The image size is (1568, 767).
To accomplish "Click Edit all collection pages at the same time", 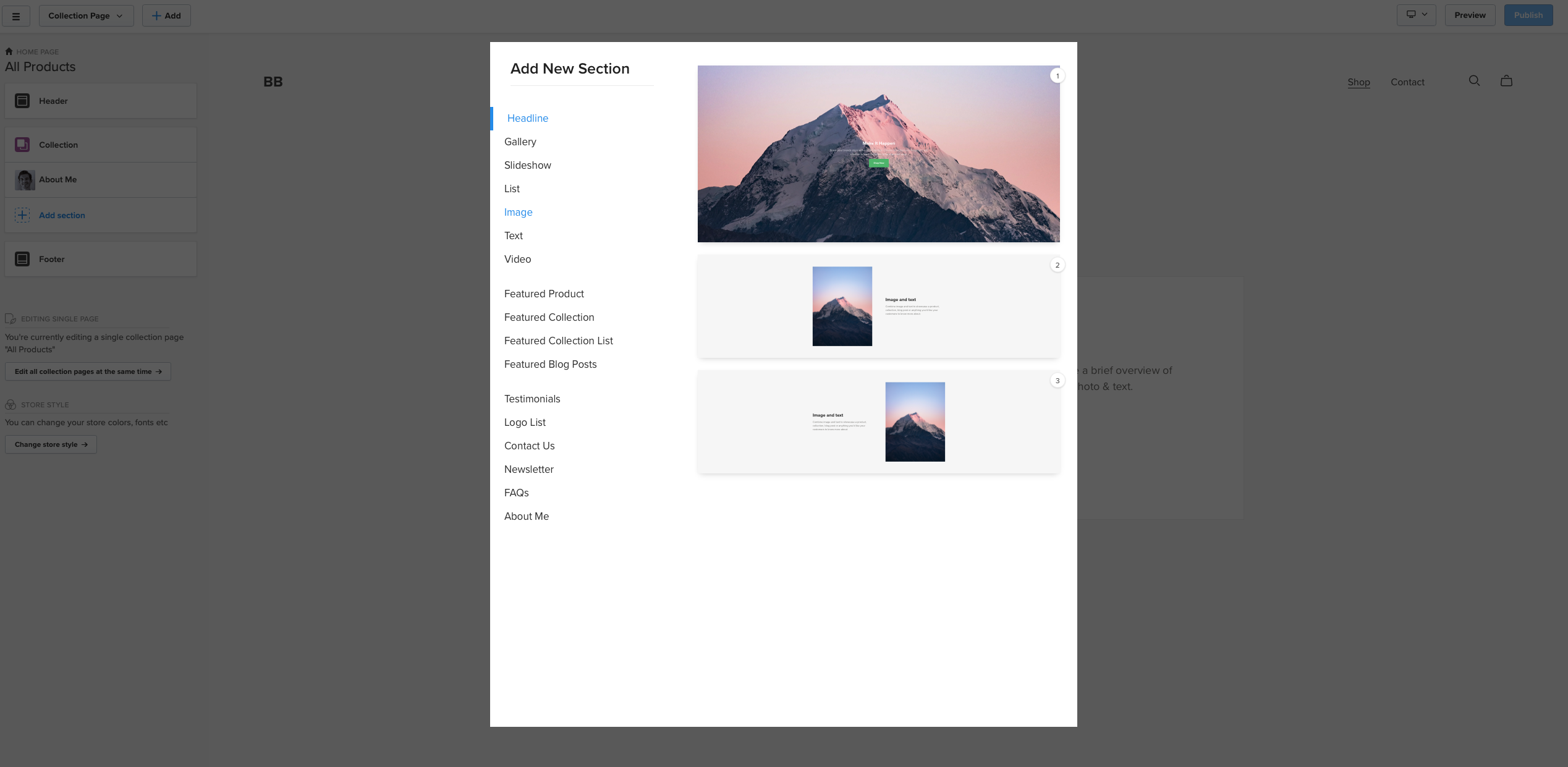I will coord(87,371).
